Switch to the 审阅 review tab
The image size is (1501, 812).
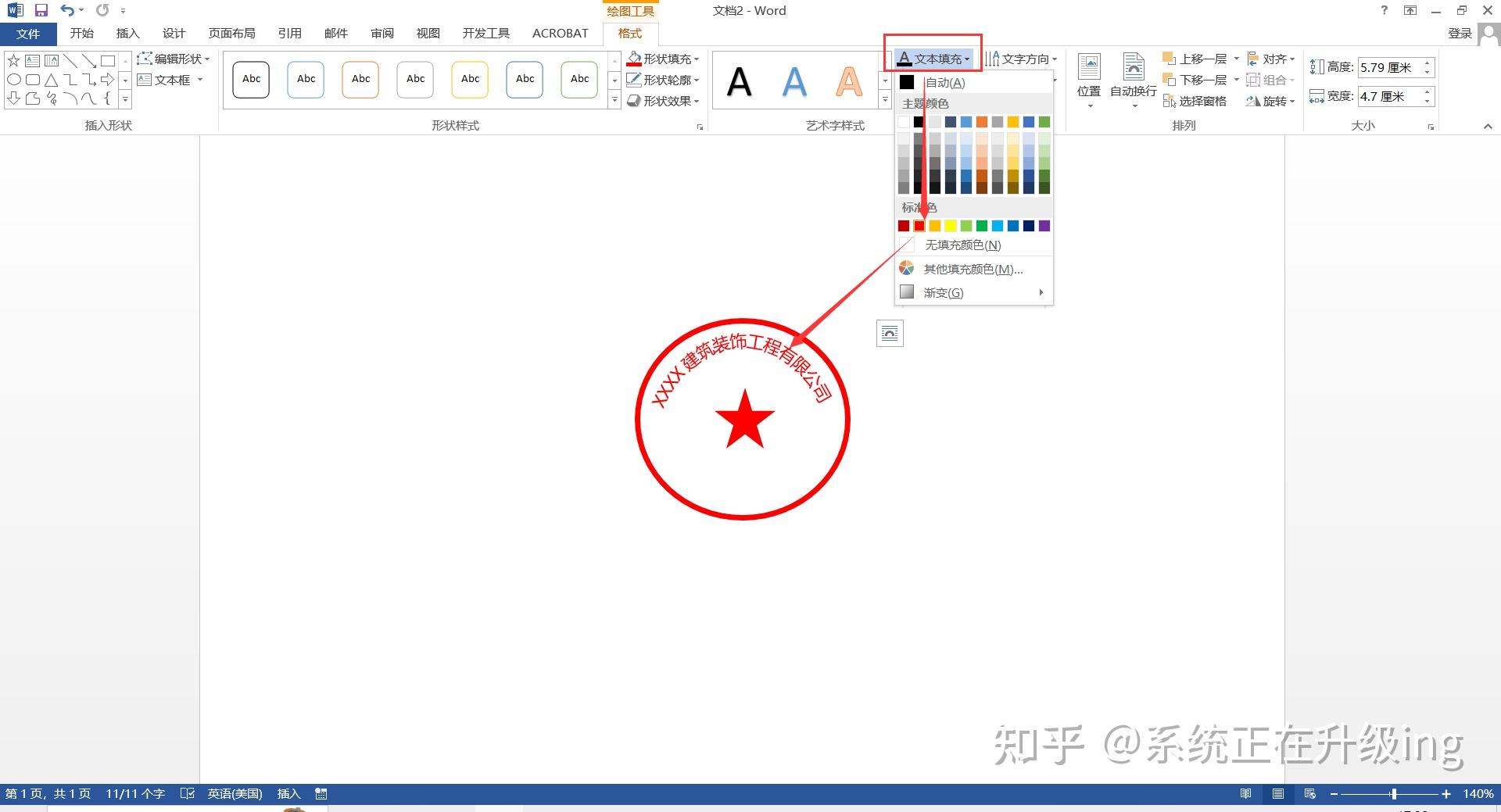tap(382, 34)
